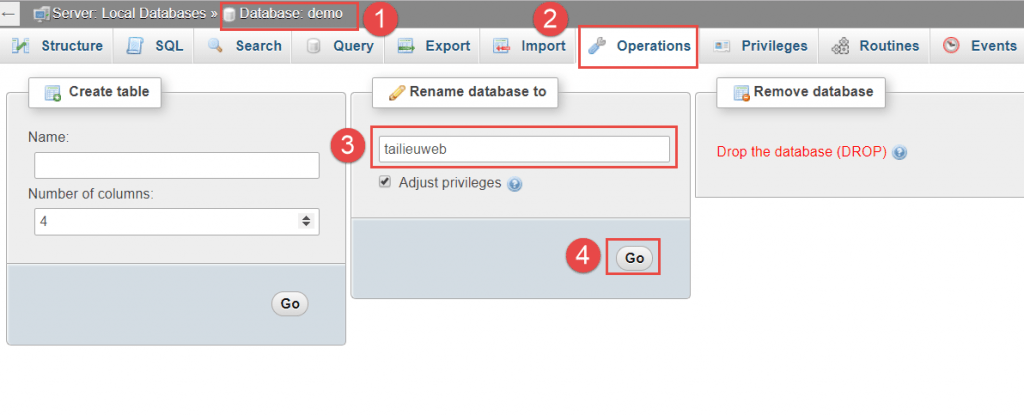Image resolution: width=1024 pixels, height=416 pixels.
Task: Click the Structure tab icon
Action: click(x=22, y=46)
